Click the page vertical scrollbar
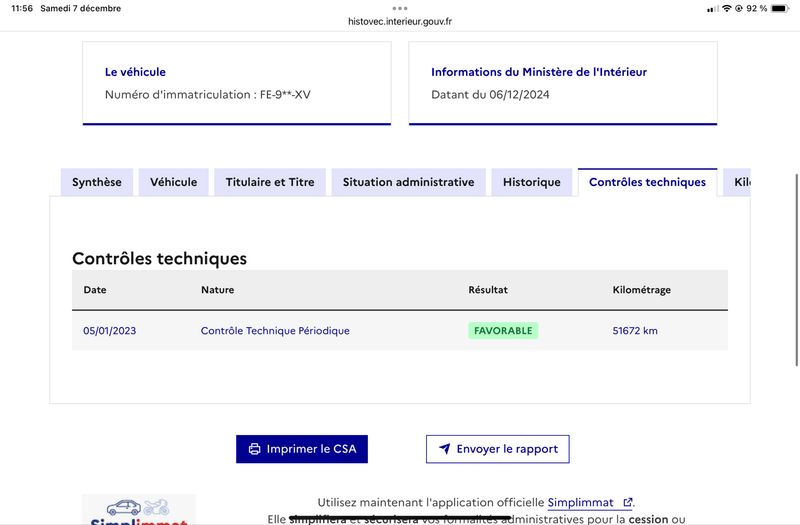The height and width of the screenshot is (525, 800). pyautogui.click(x=796, y=270)
